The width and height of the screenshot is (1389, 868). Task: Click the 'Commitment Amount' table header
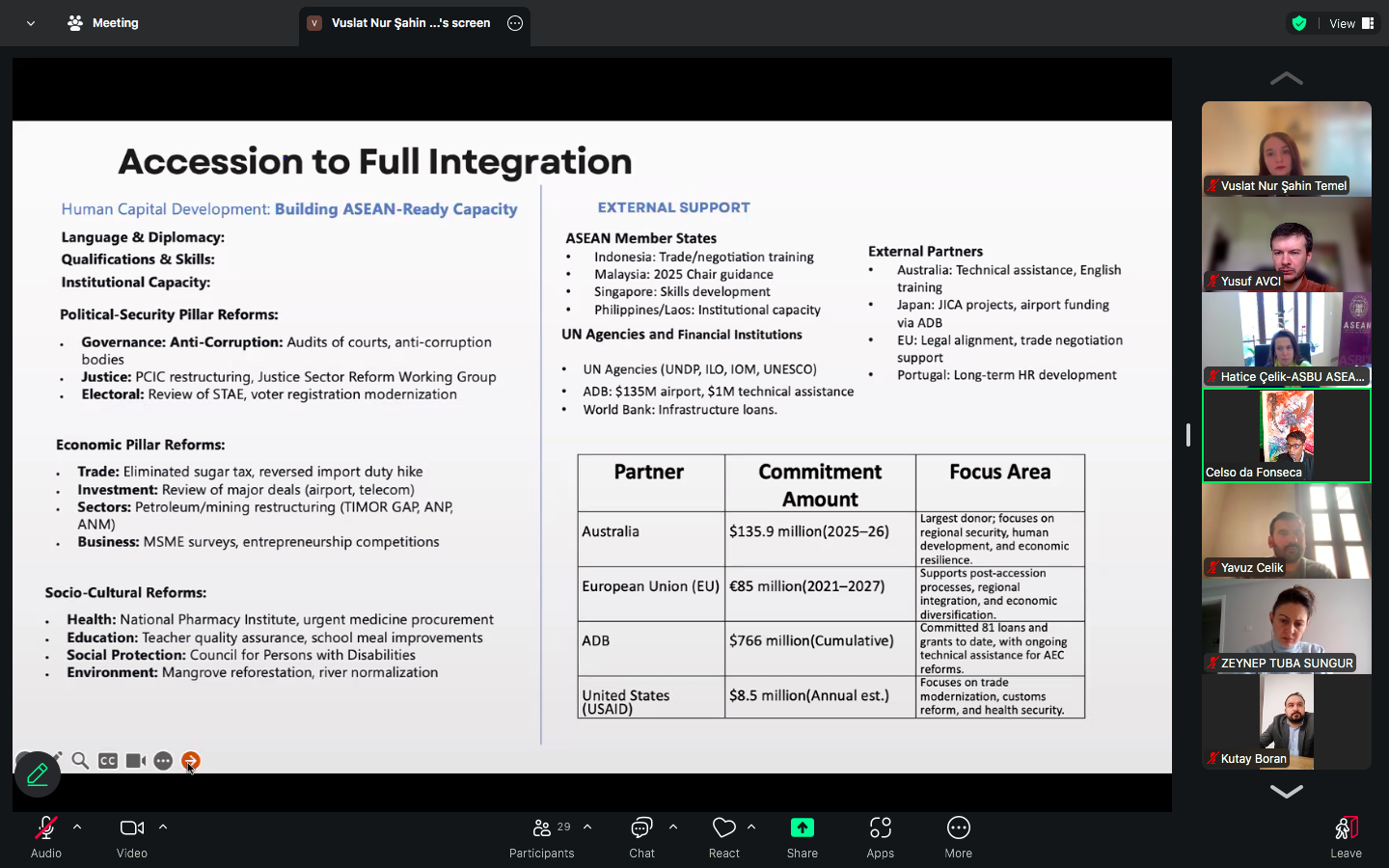[x=820, y=485]
